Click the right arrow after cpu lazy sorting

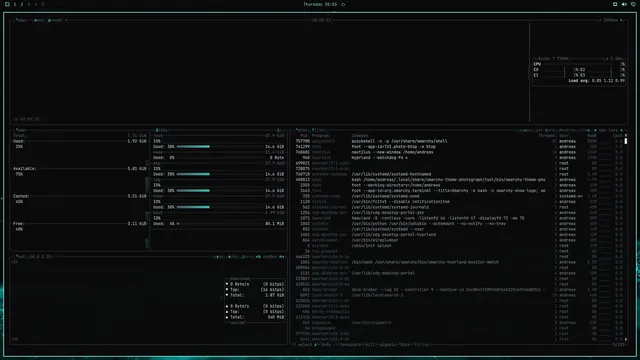click(x=621, y=130)
